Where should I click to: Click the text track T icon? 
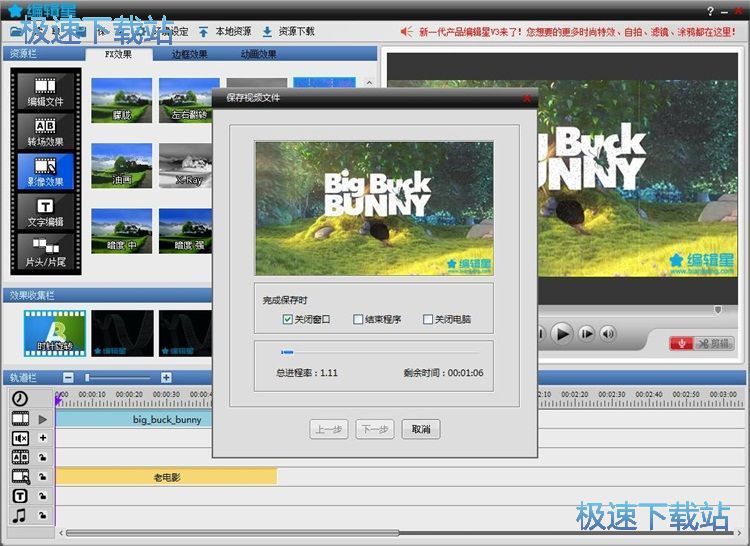20,496
